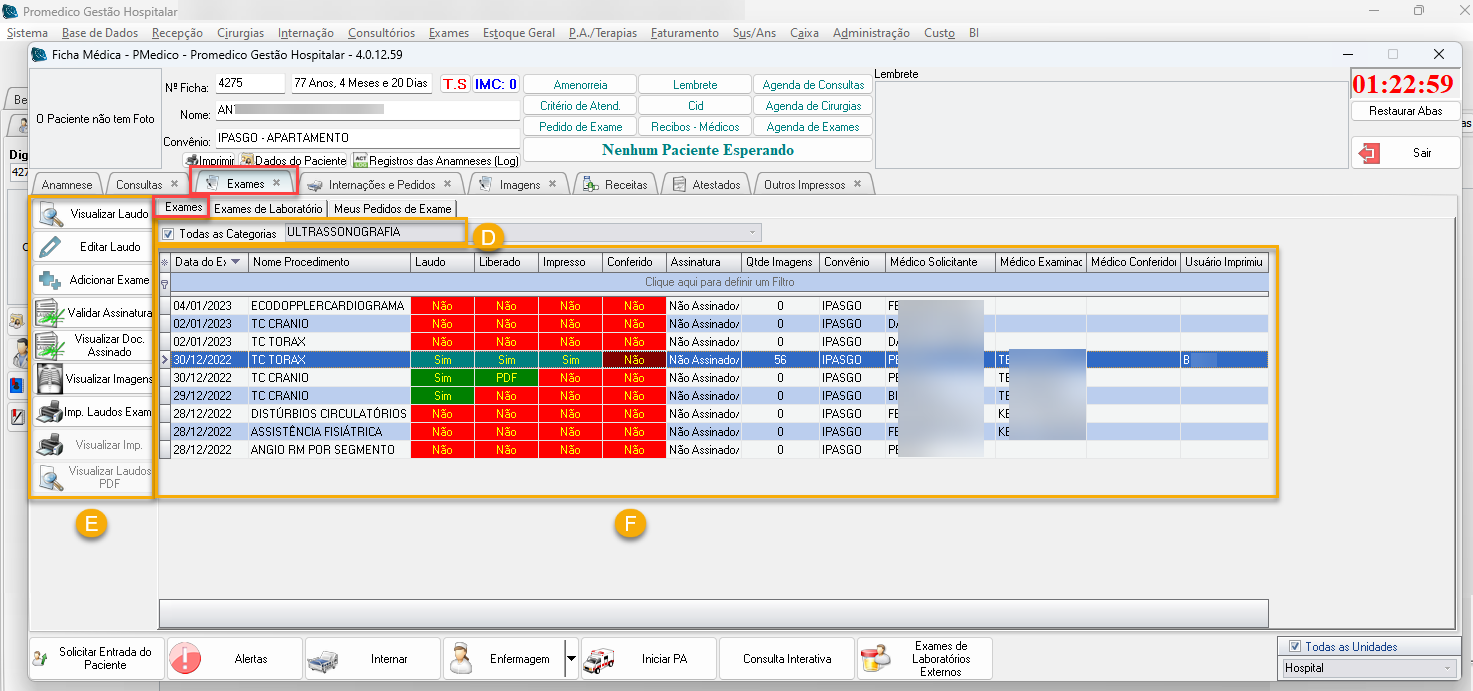
Task: Click the Amenorreia button
Action: pos(580,85)
